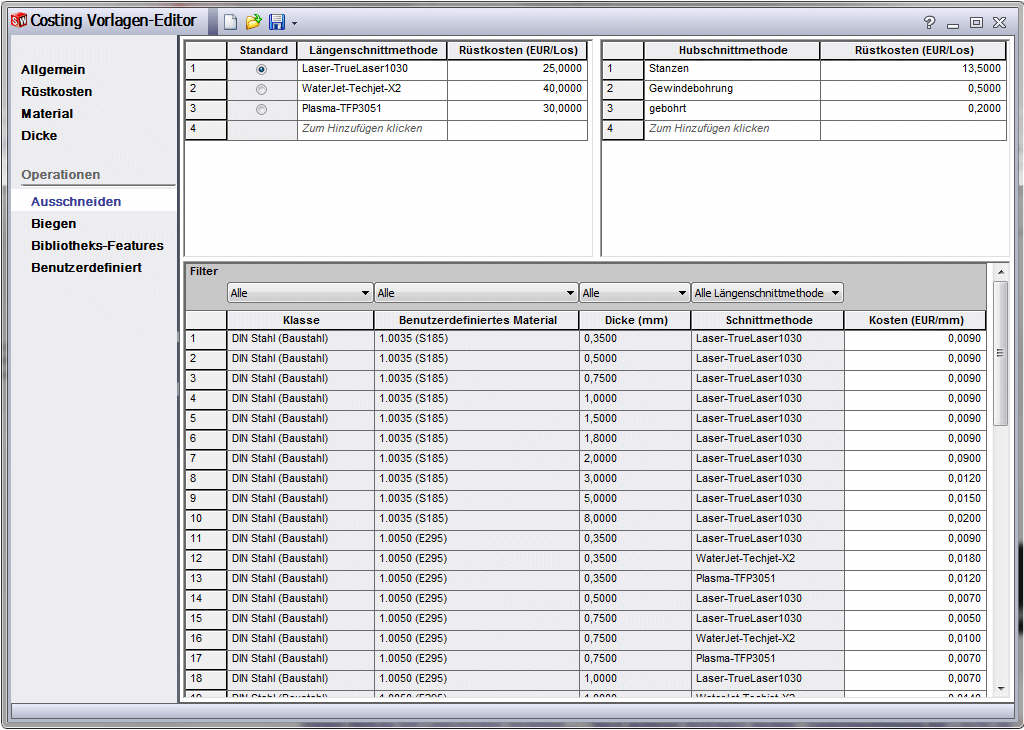This screenshot has height=730, width=1024.
Task: Go to the Rüstkosten section
Action: coord(56,92)
